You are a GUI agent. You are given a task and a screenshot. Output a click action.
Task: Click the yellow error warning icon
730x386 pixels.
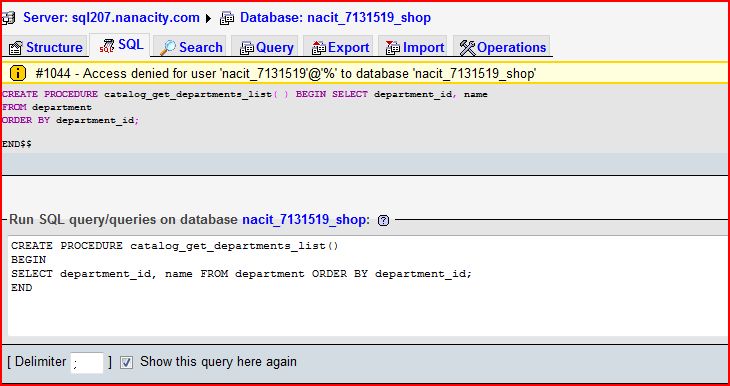18,73
